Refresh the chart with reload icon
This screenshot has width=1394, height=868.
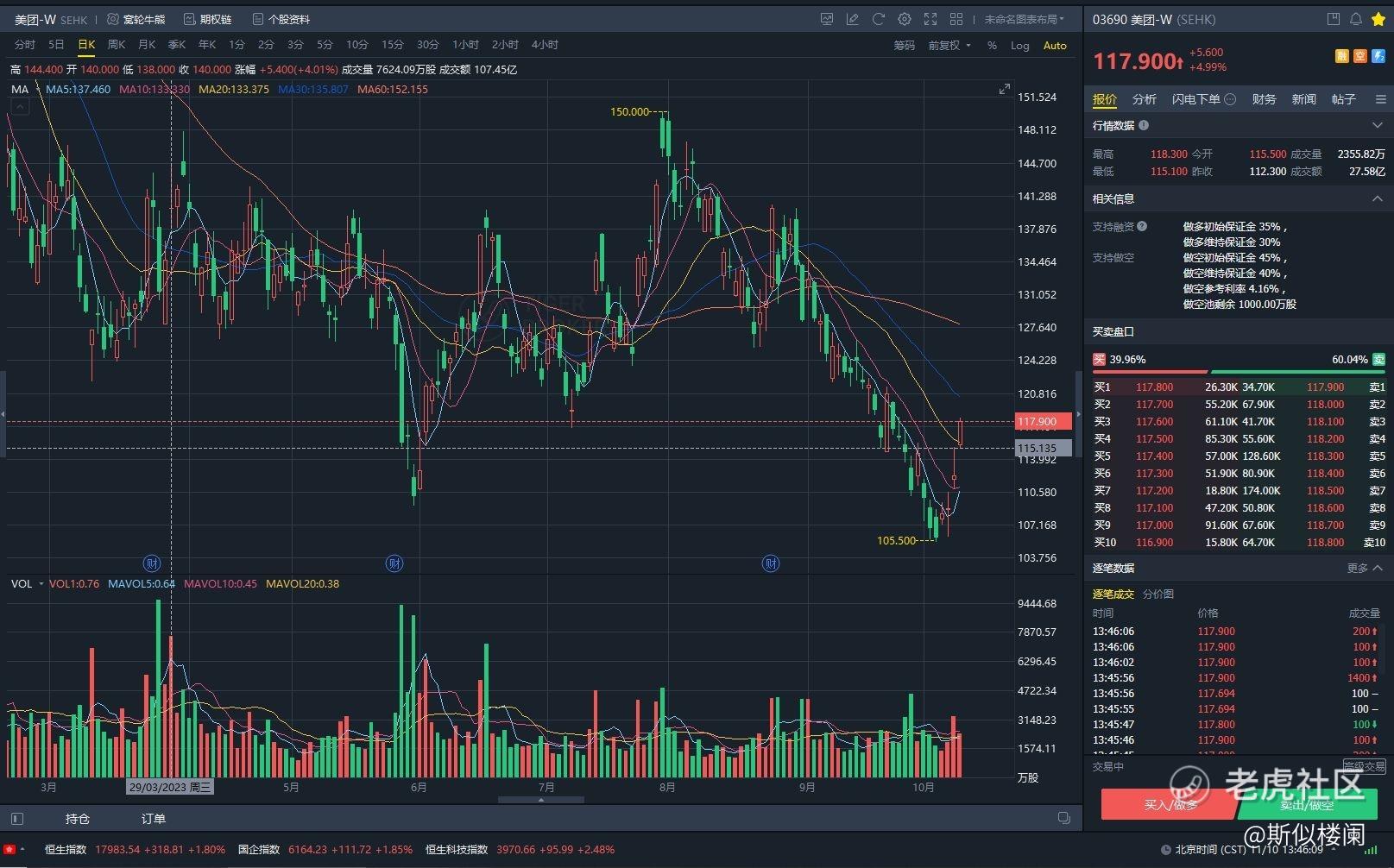[879, 19]
